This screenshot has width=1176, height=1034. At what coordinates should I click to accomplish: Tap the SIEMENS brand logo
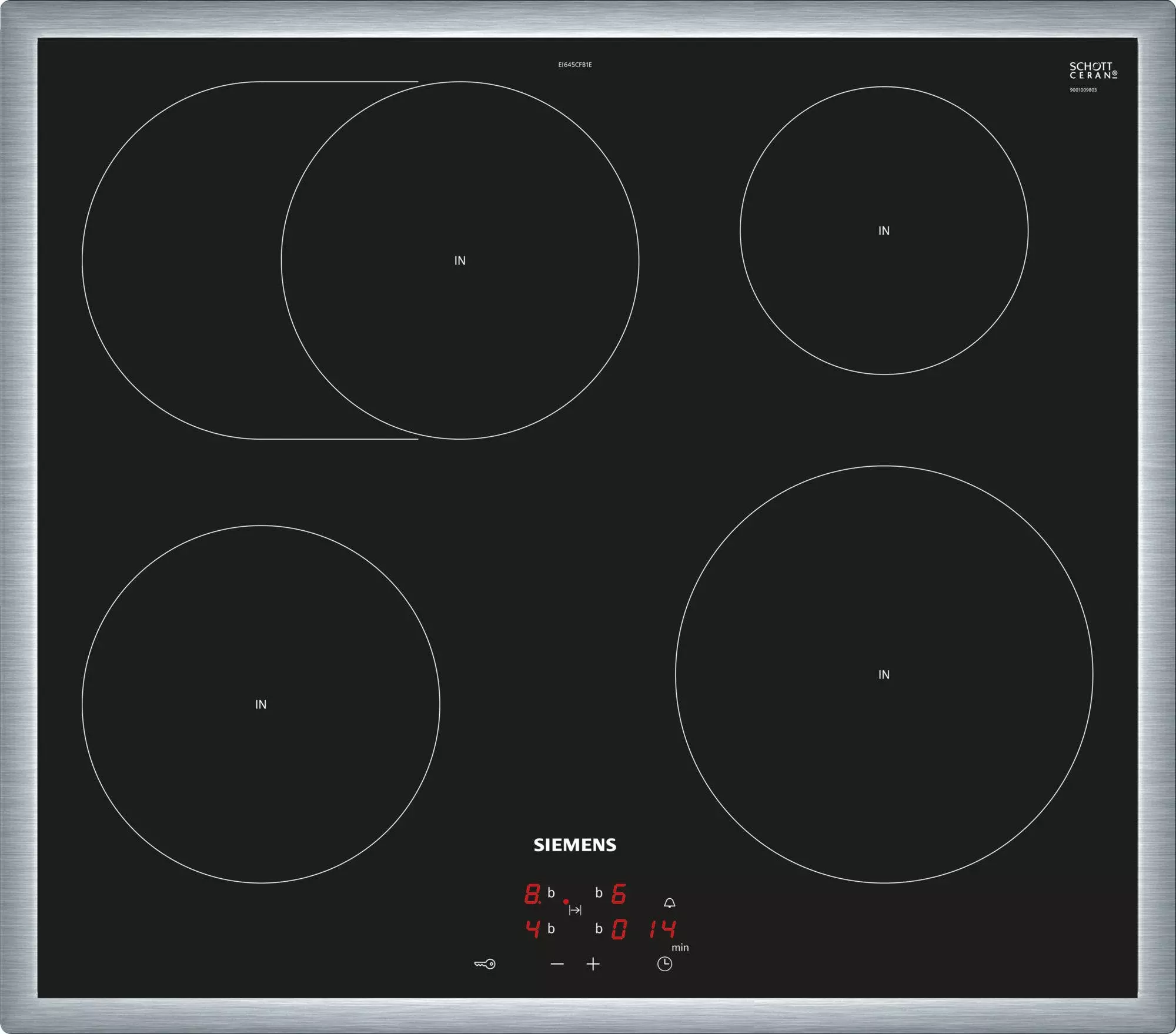click(x=574, y=845)
